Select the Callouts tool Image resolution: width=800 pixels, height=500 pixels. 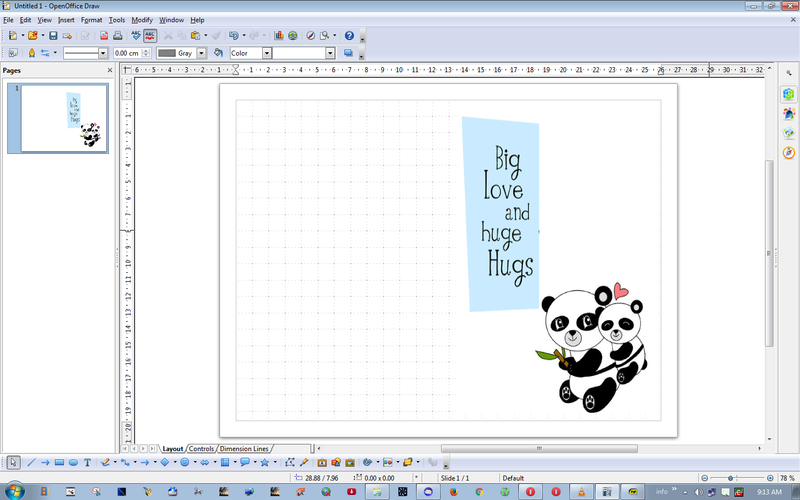click(245, 462)
